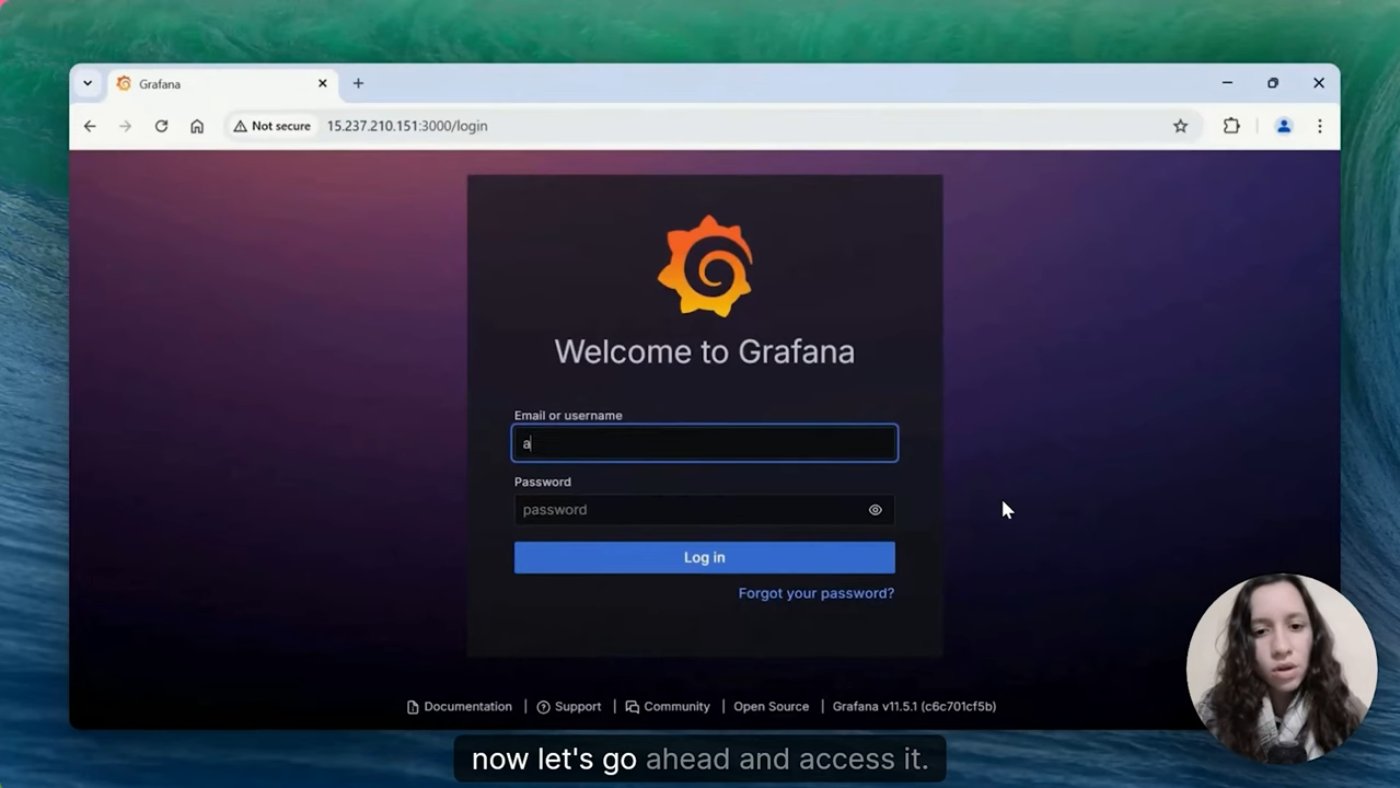Reload the Grafana login page
Viewport: 1400px width, 788px height.
[x=161, y=126]
